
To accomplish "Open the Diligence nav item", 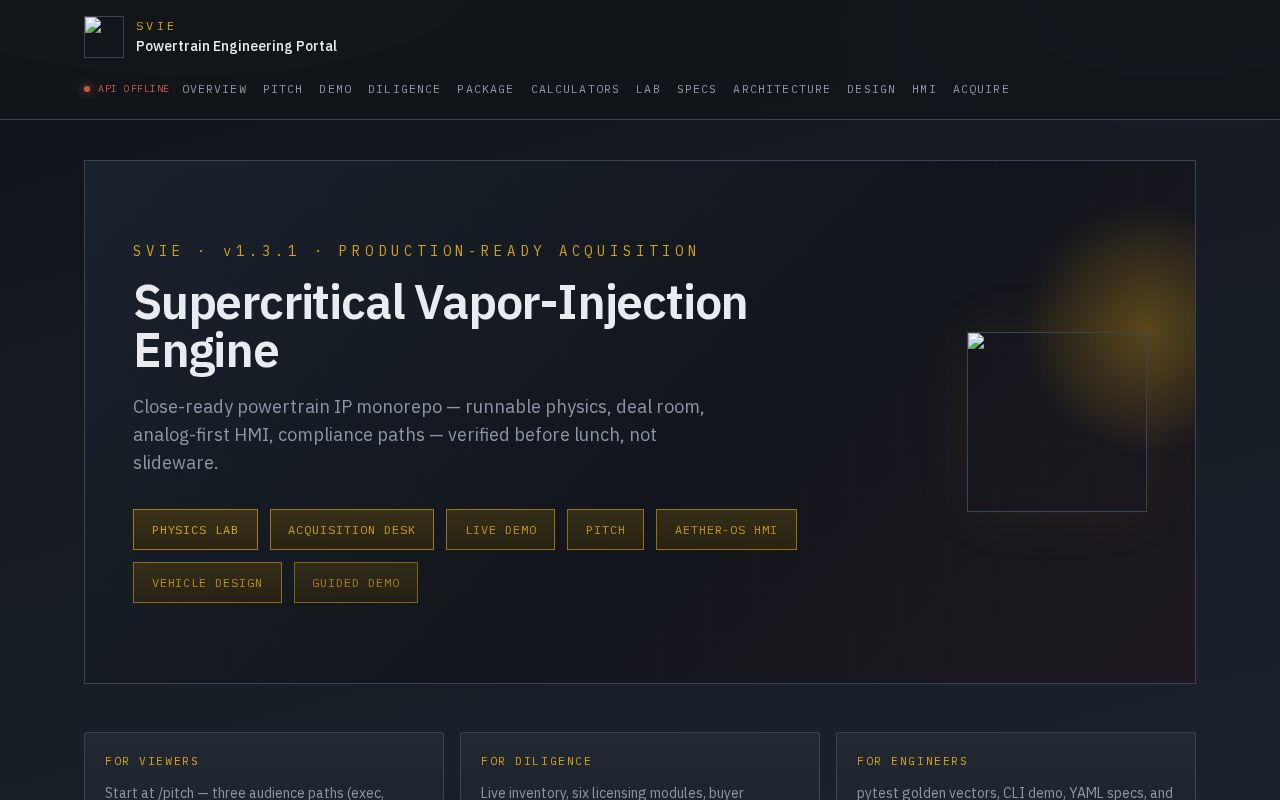I will (405, 89).
